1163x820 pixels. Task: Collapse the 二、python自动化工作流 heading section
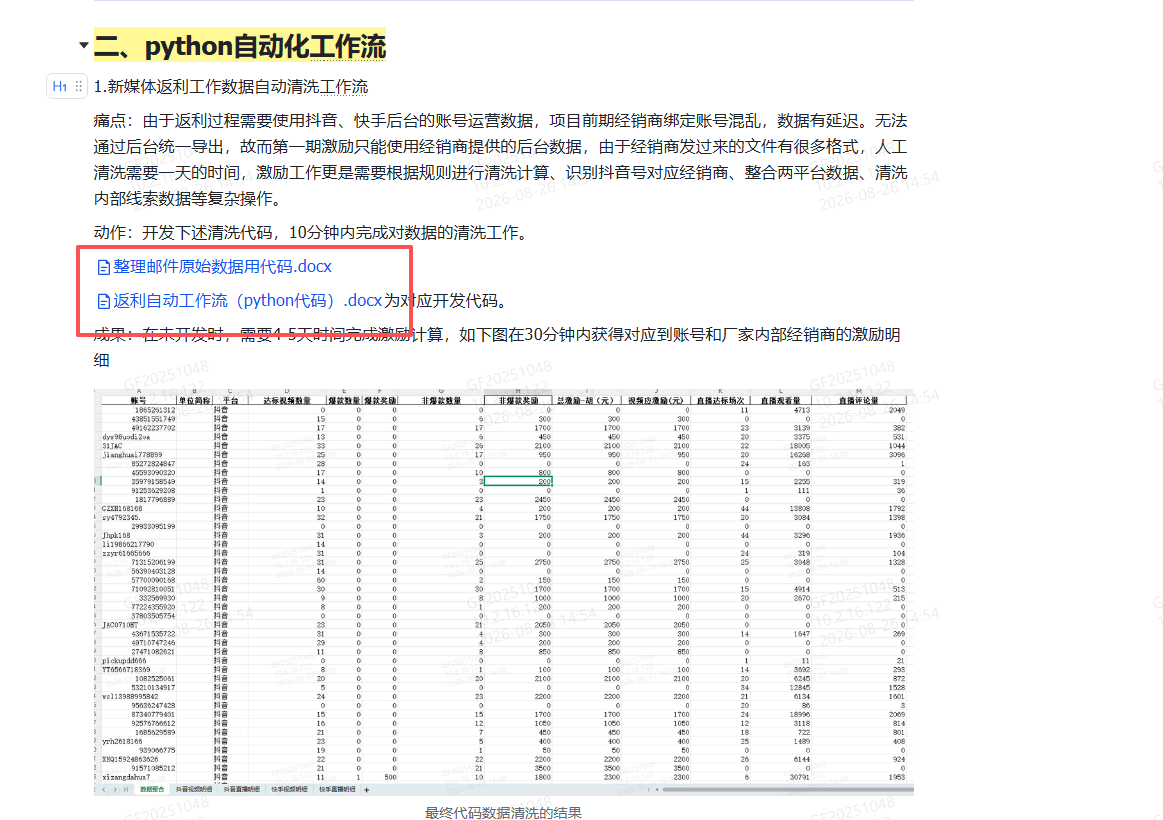point(84,45)
